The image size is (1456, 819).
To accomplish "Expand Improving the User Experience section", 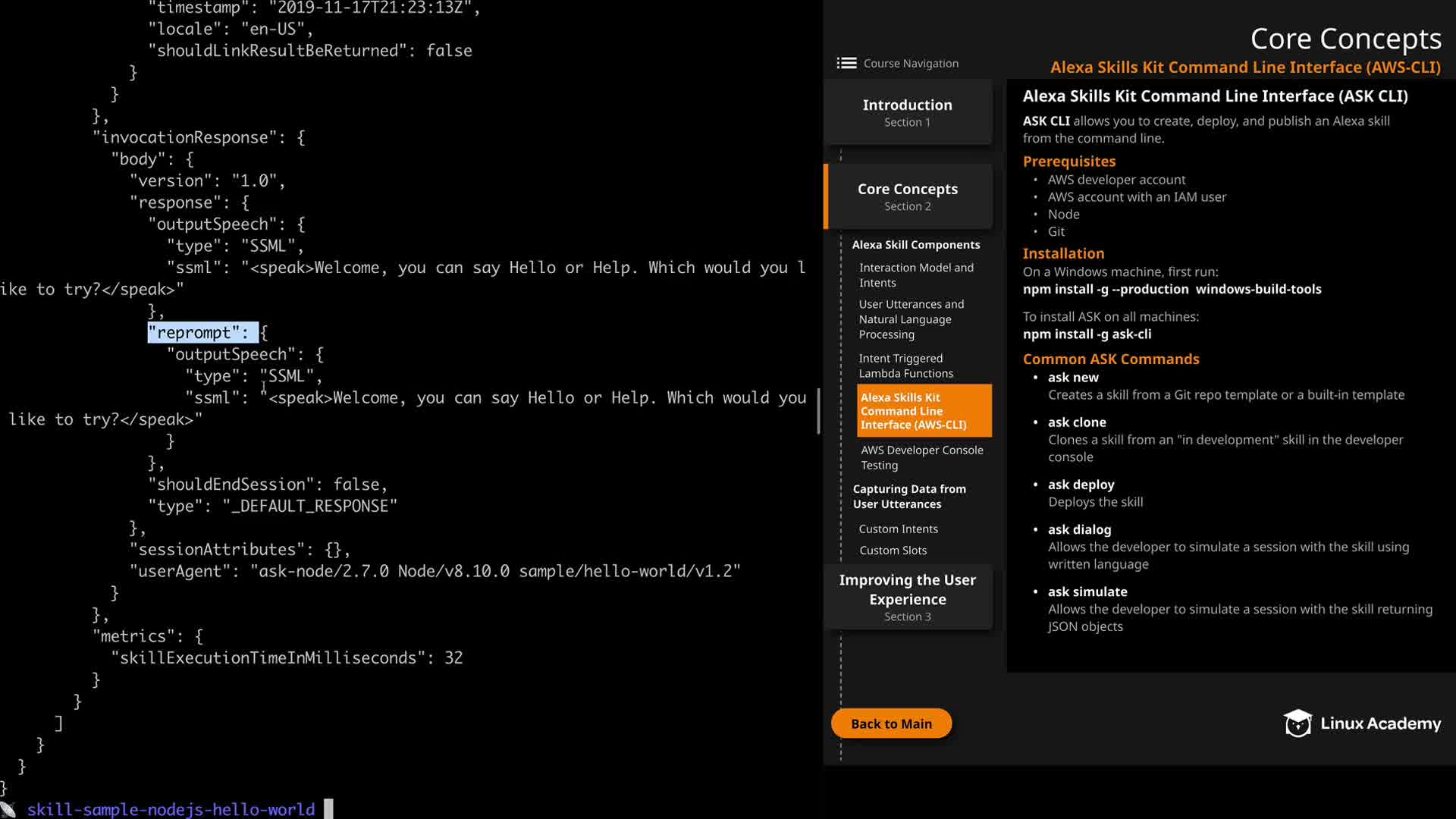I will point(907,598).
